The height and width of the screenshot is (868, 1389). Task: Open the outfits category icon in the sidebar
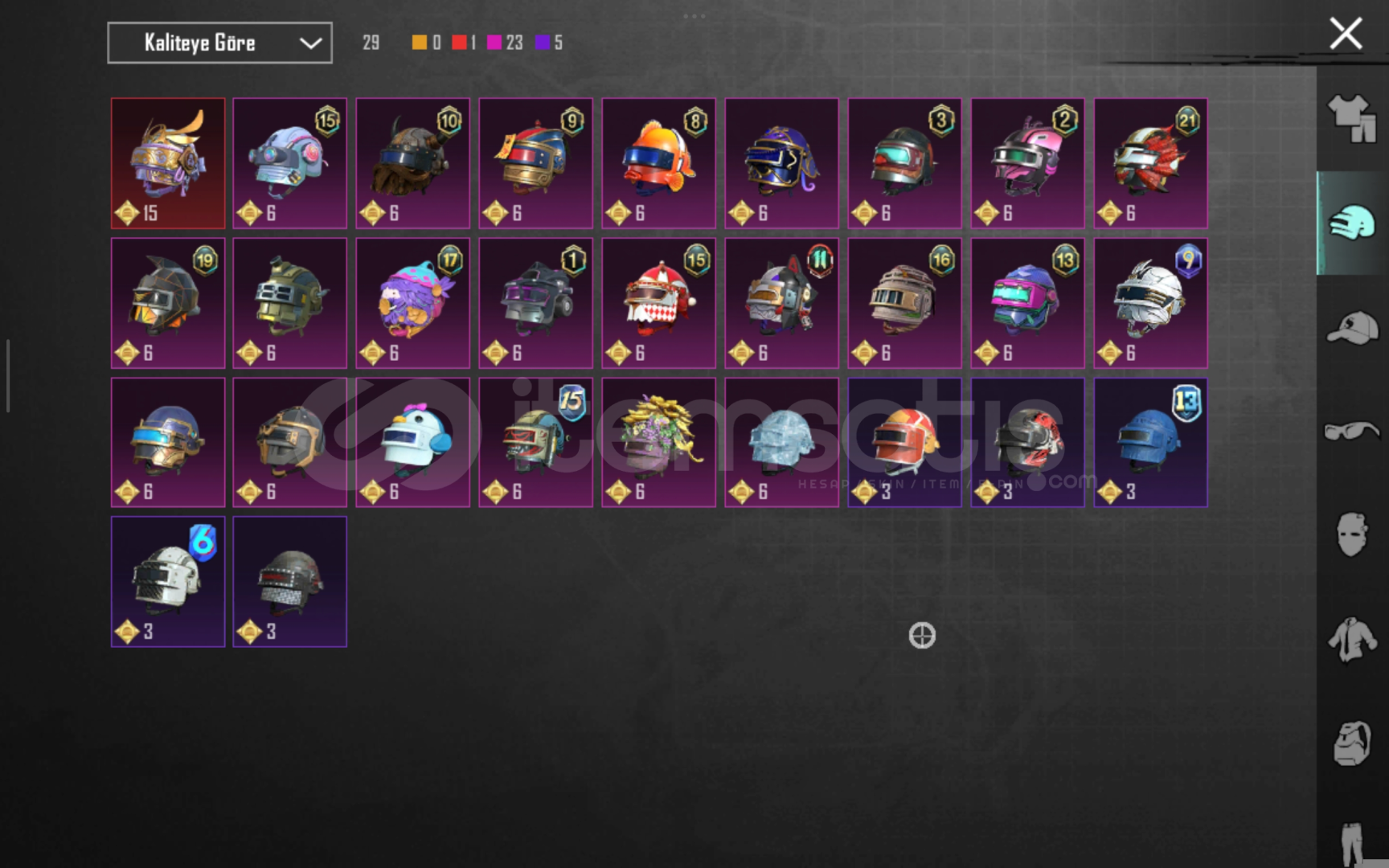1352,119
